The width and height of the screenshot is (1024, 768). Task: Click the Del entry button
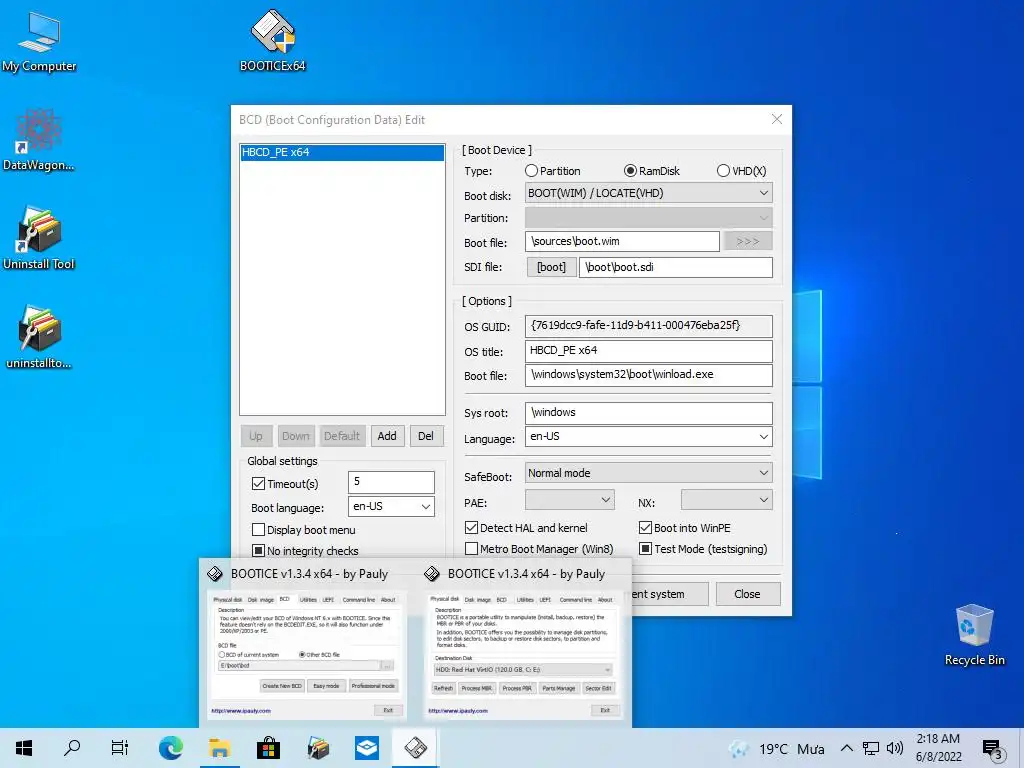pyautogui.click(x=426, y=436)
